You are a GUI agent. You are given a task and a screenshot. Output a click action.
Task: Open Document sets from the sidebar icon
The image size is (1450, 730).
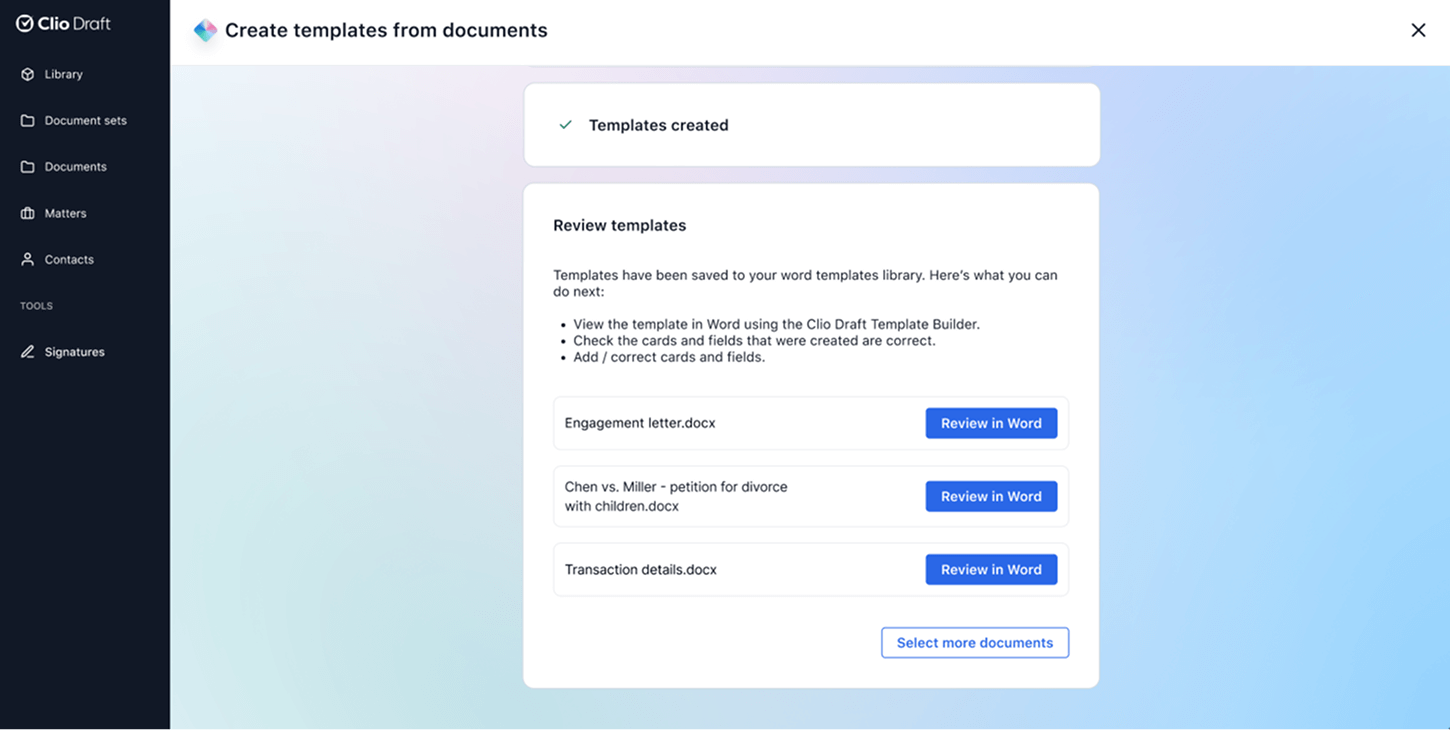pos(25,120)
